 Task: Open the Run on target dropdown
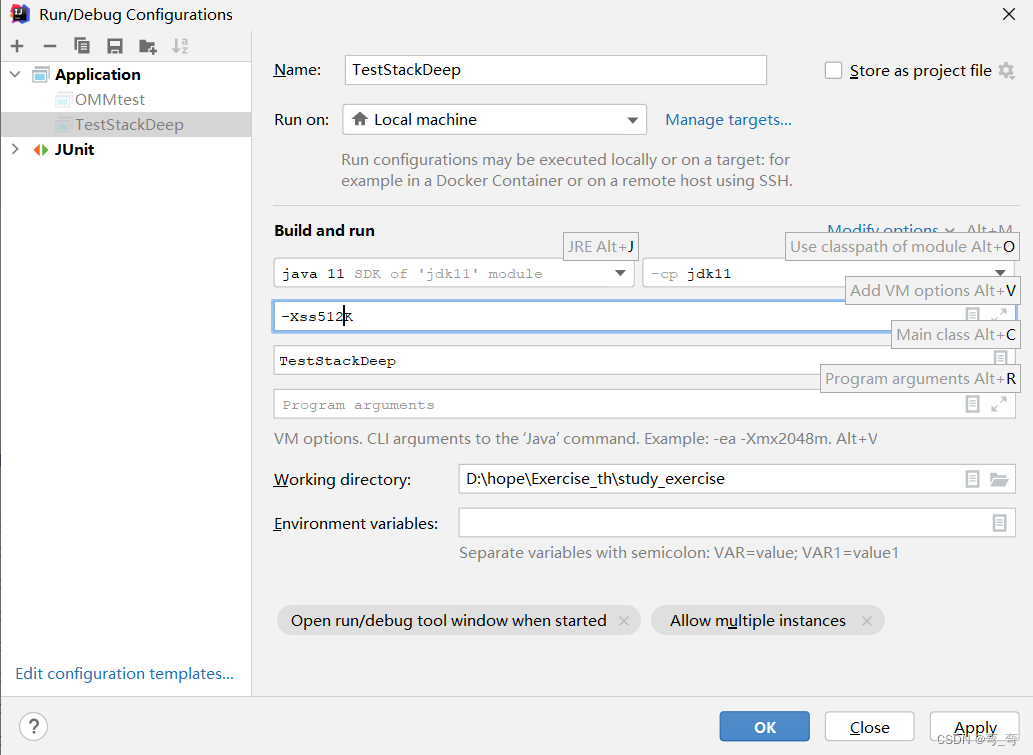494,120
